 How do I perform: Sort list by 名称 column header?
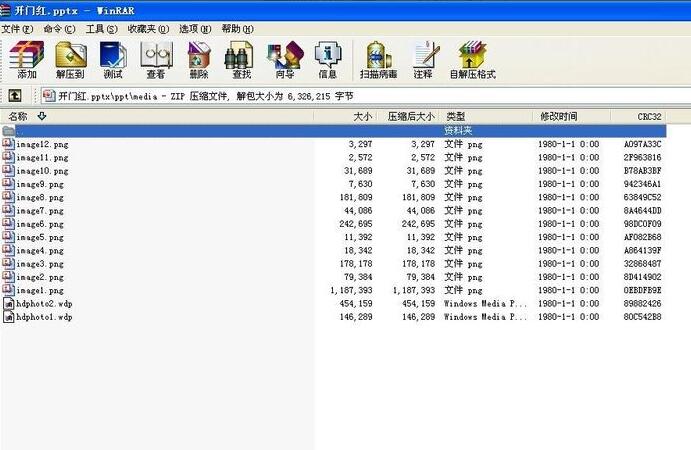(19, 117)
